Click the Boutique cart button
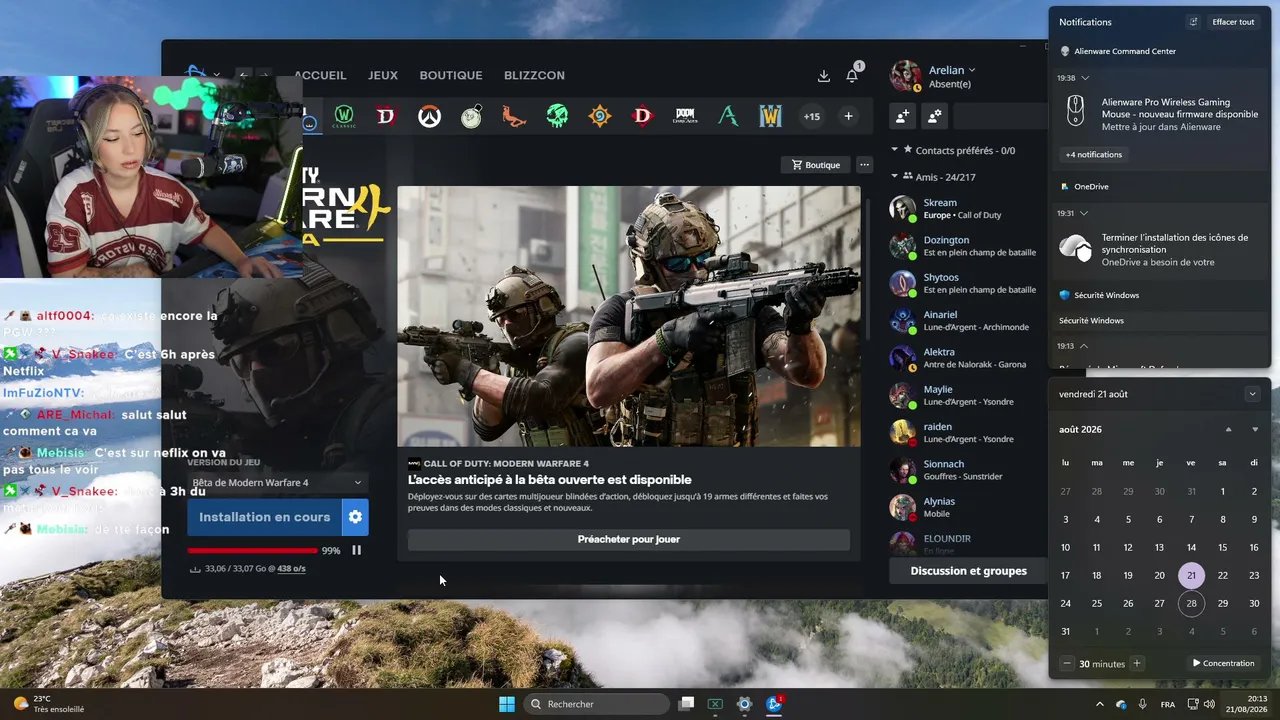The width and height of the screenshot is (1280, 720). 815,165
